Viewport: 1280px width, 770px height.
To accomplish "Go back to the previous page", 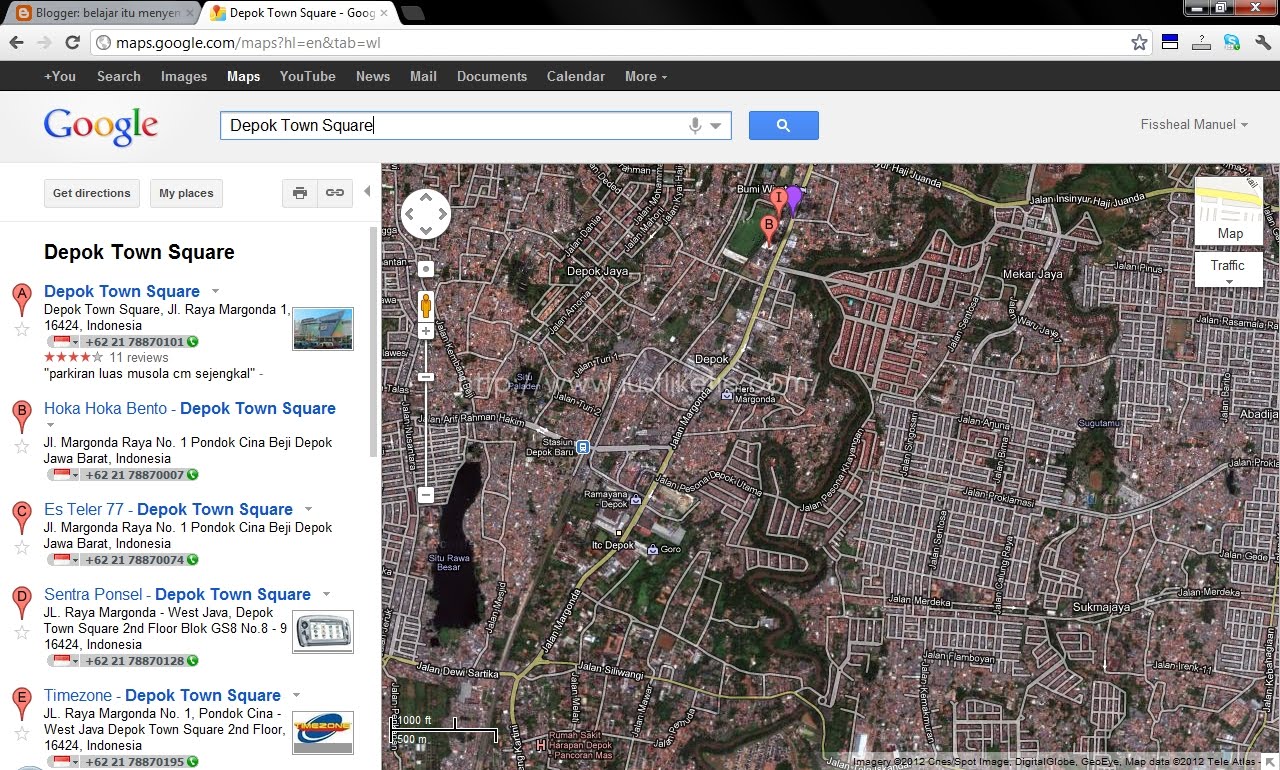I will (16, 43).
